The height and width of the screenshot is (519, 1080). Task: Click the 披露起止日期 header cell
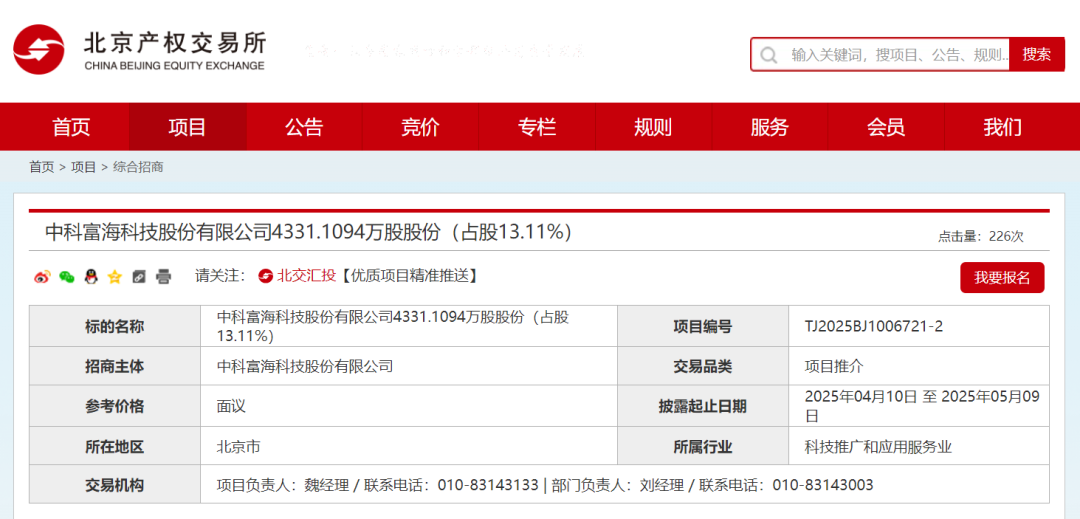(703, 406)
